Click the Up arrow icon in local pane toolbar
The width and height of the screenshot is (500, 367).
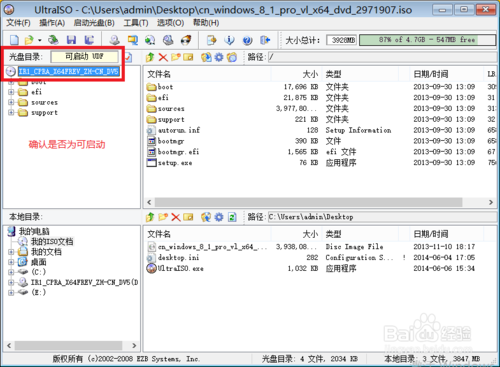pos(150,217)
